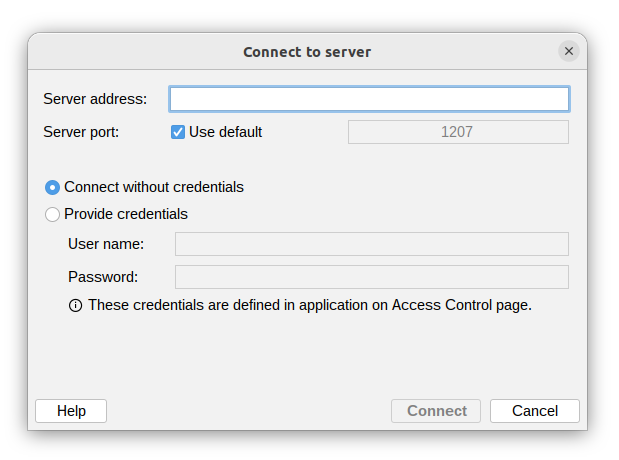Image resolution: width=619 pixels, height=460 pixels.
Task: Click the server port field showing 1207
Action: 458,132
